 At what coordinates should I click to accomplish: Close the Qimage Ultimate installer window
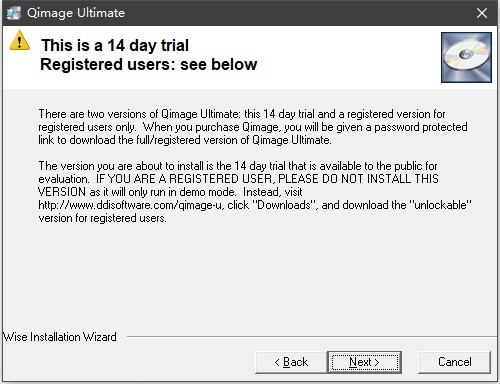[x=482, y=13]
